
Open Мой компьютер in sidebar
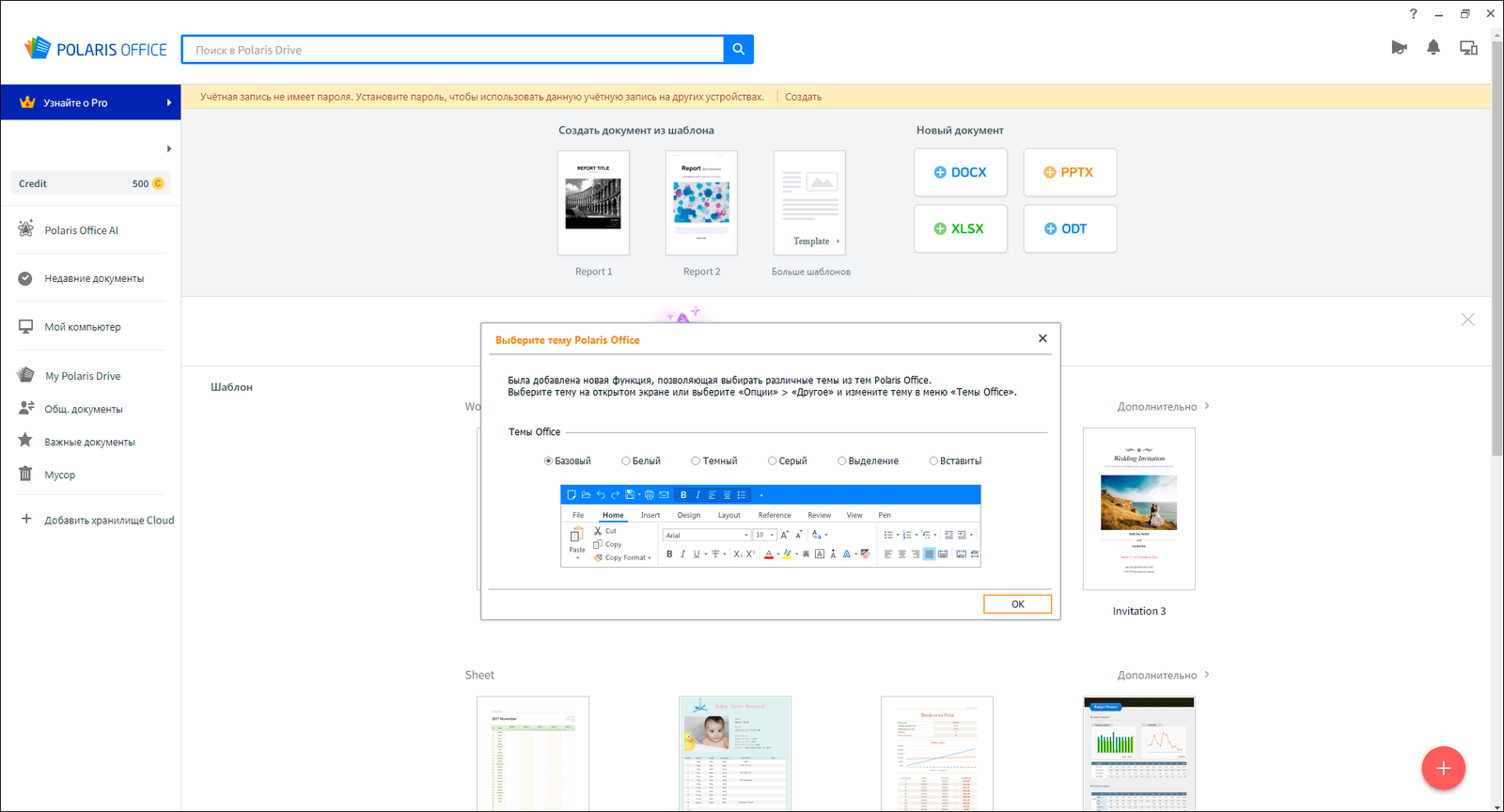[83, 327]
